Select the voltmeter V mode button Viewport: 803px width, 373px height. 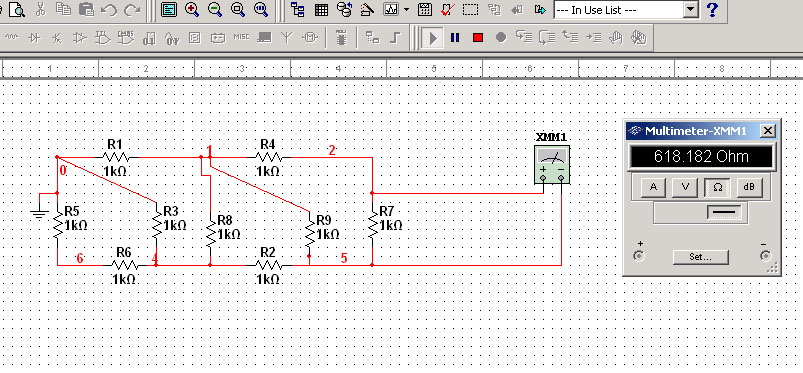(x=685, y=188)
